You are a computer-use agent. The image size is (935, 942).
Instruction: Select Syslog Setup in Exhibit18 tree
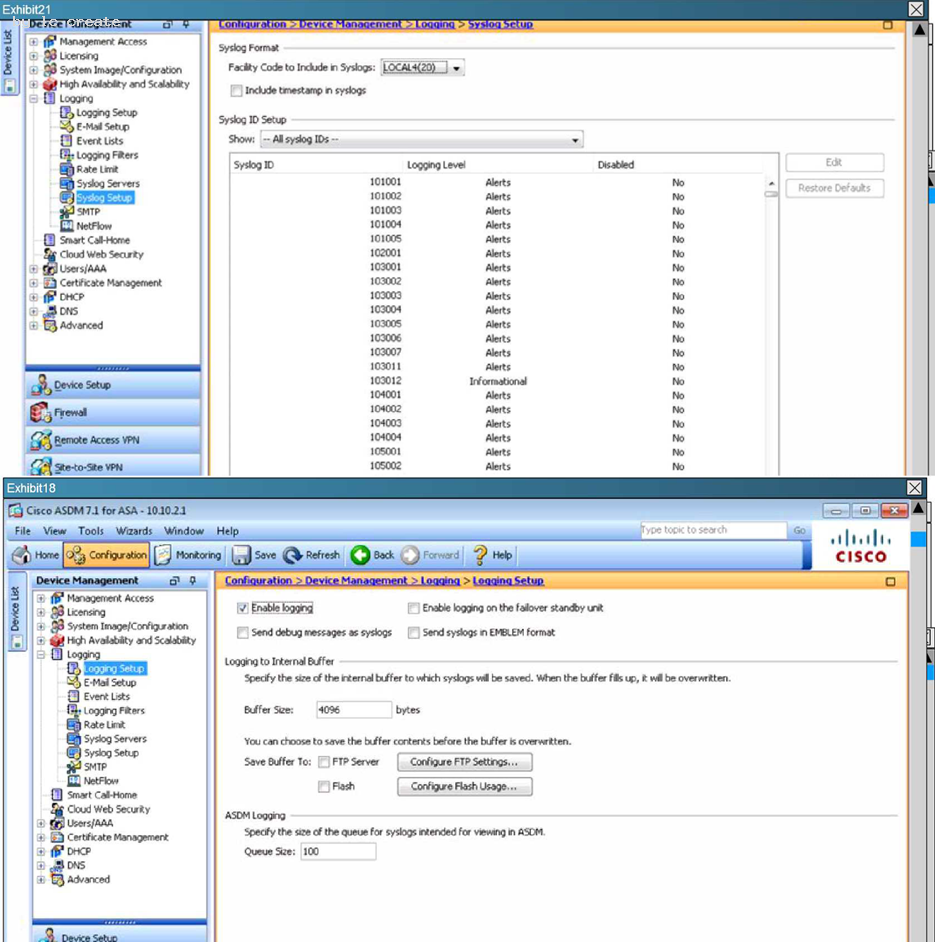point(111,753)
